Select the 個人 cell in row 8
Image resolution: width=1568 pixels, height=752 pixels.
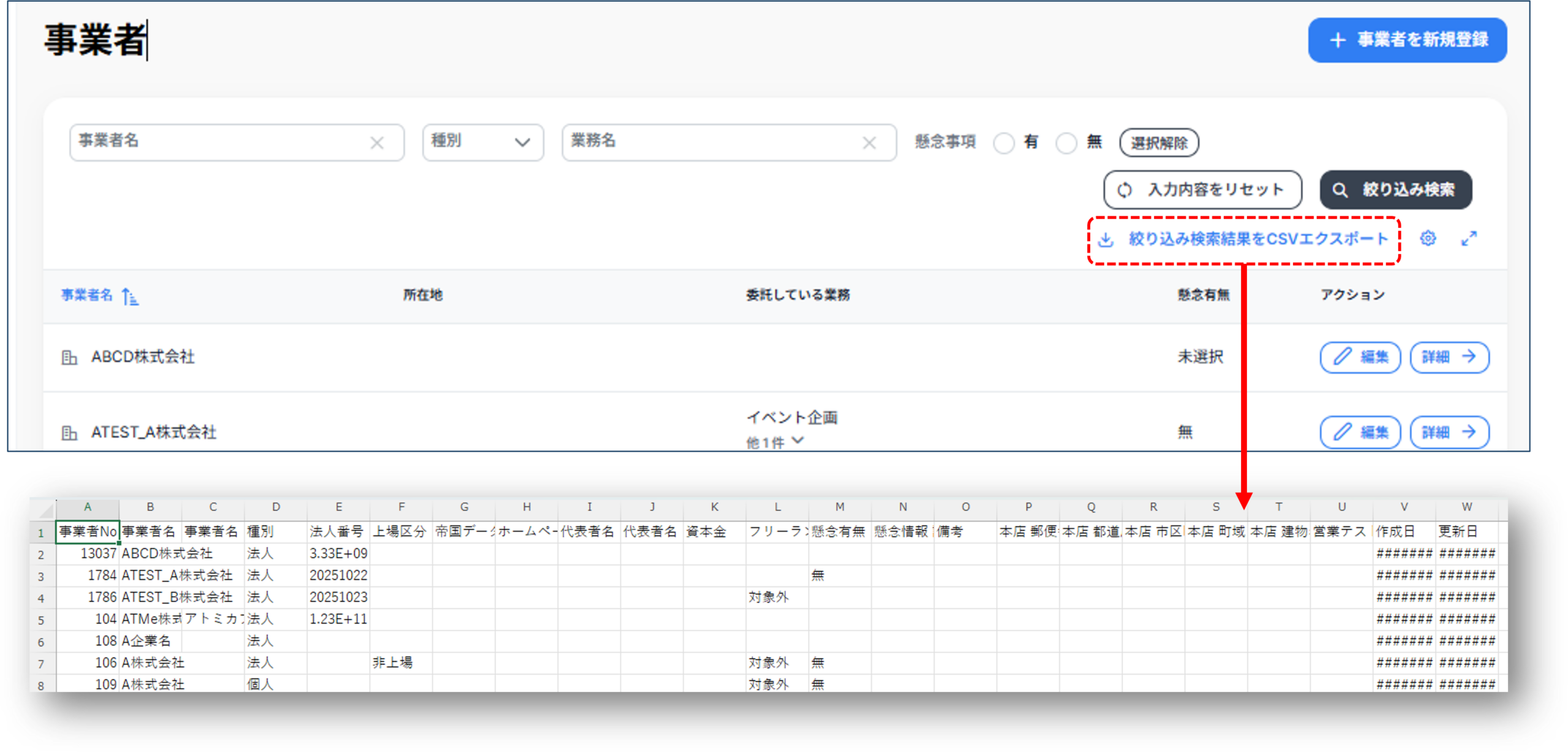coord(276,684)
